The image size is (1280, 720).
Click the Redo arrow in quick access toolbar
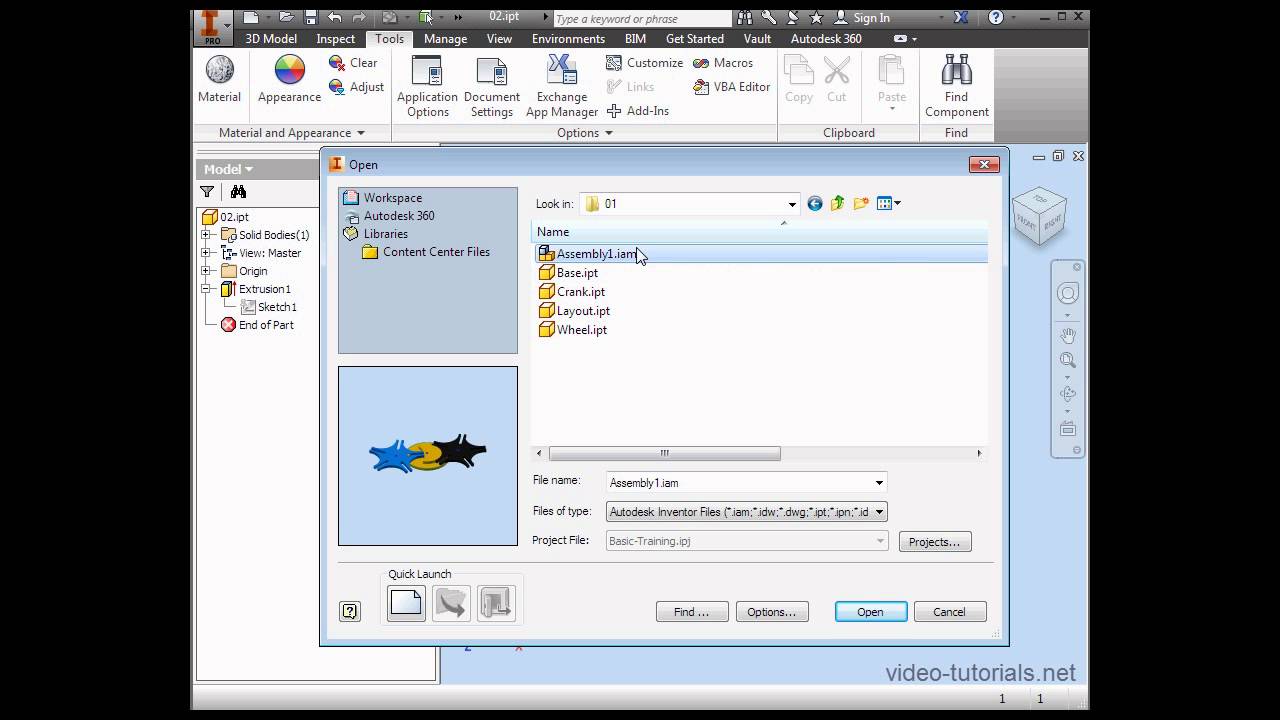point(359,17)
